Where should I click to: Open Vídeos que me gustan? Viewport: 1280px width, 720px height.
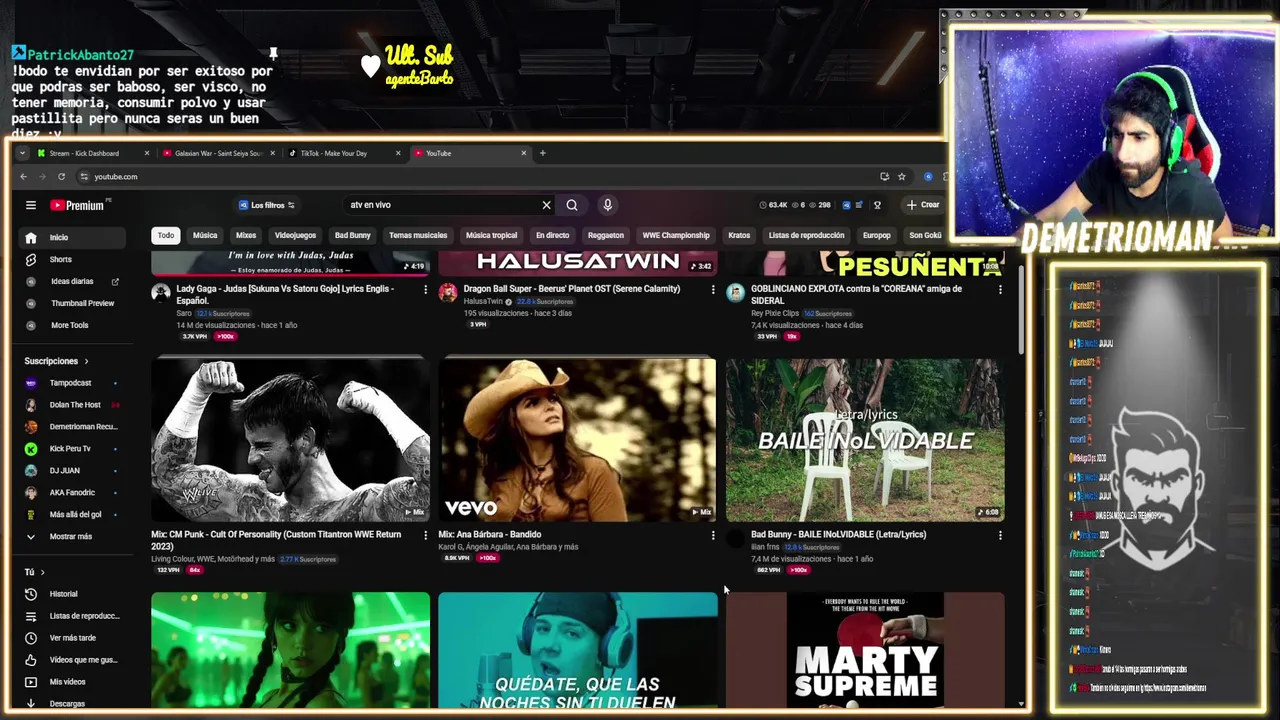pos(71,660)
